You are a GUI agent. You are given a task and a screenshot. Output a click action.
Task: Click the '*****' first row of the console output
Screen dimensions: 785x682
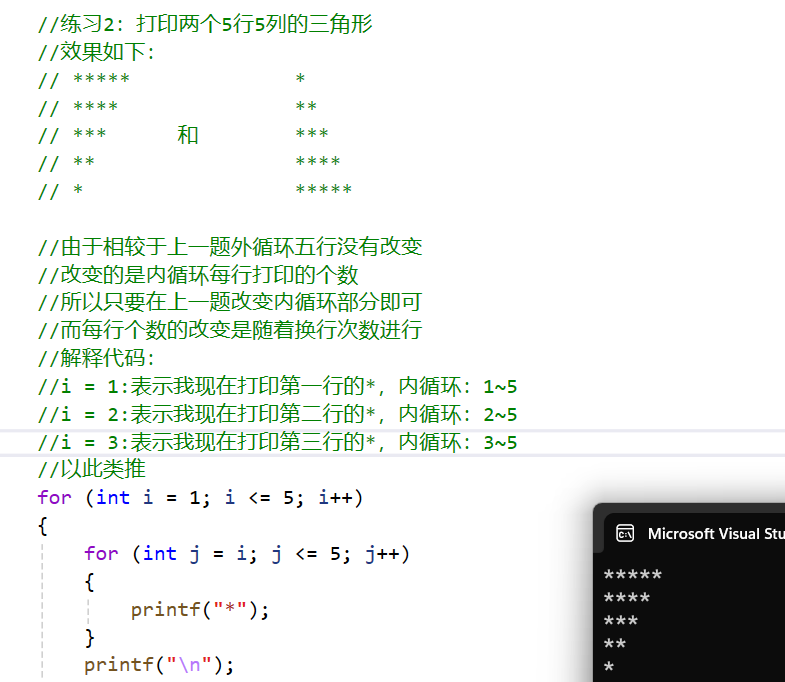[x=633, y=575]
